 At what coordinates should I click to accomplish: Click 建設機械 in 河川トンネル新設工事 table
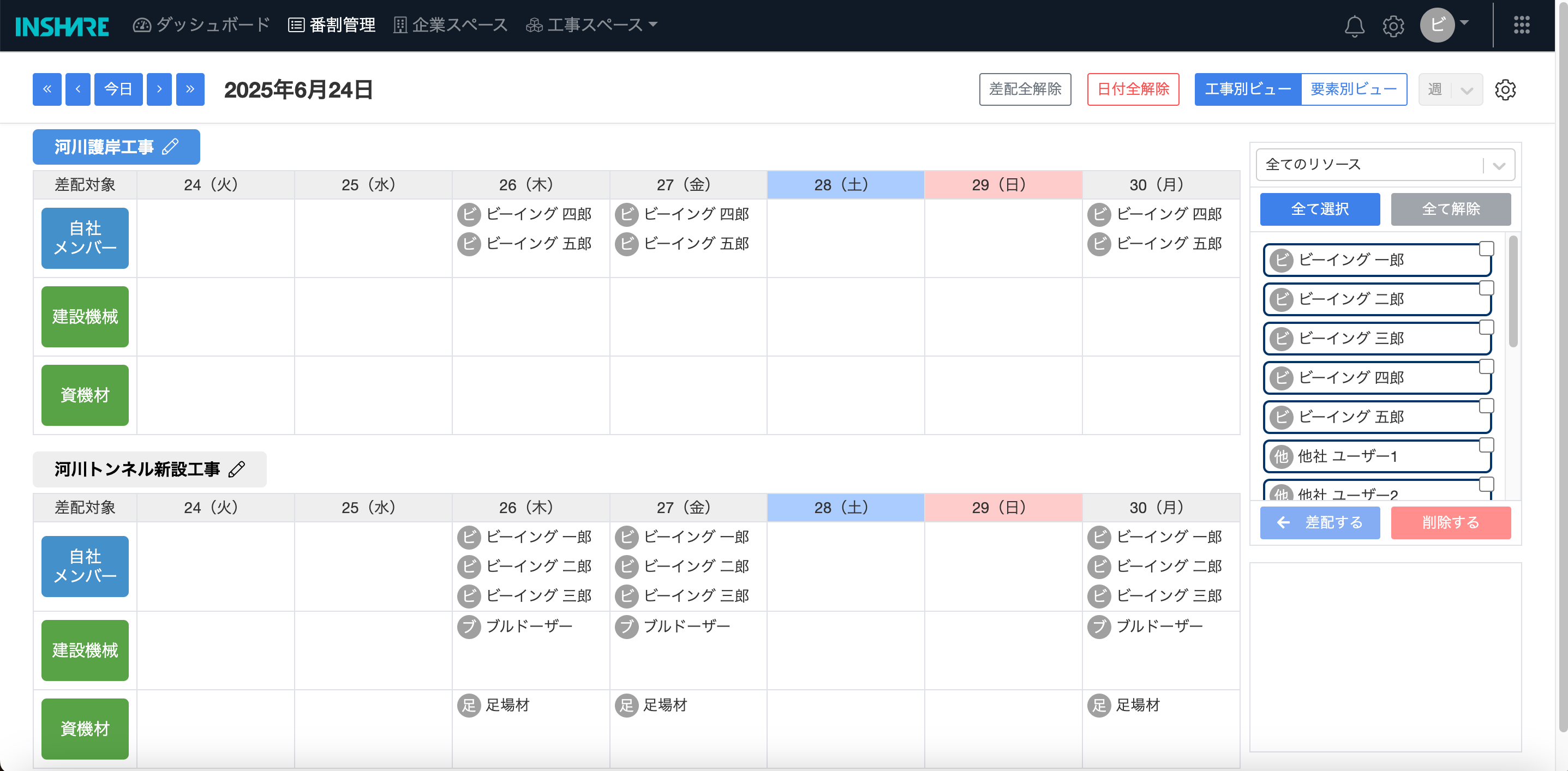[85, 650]
